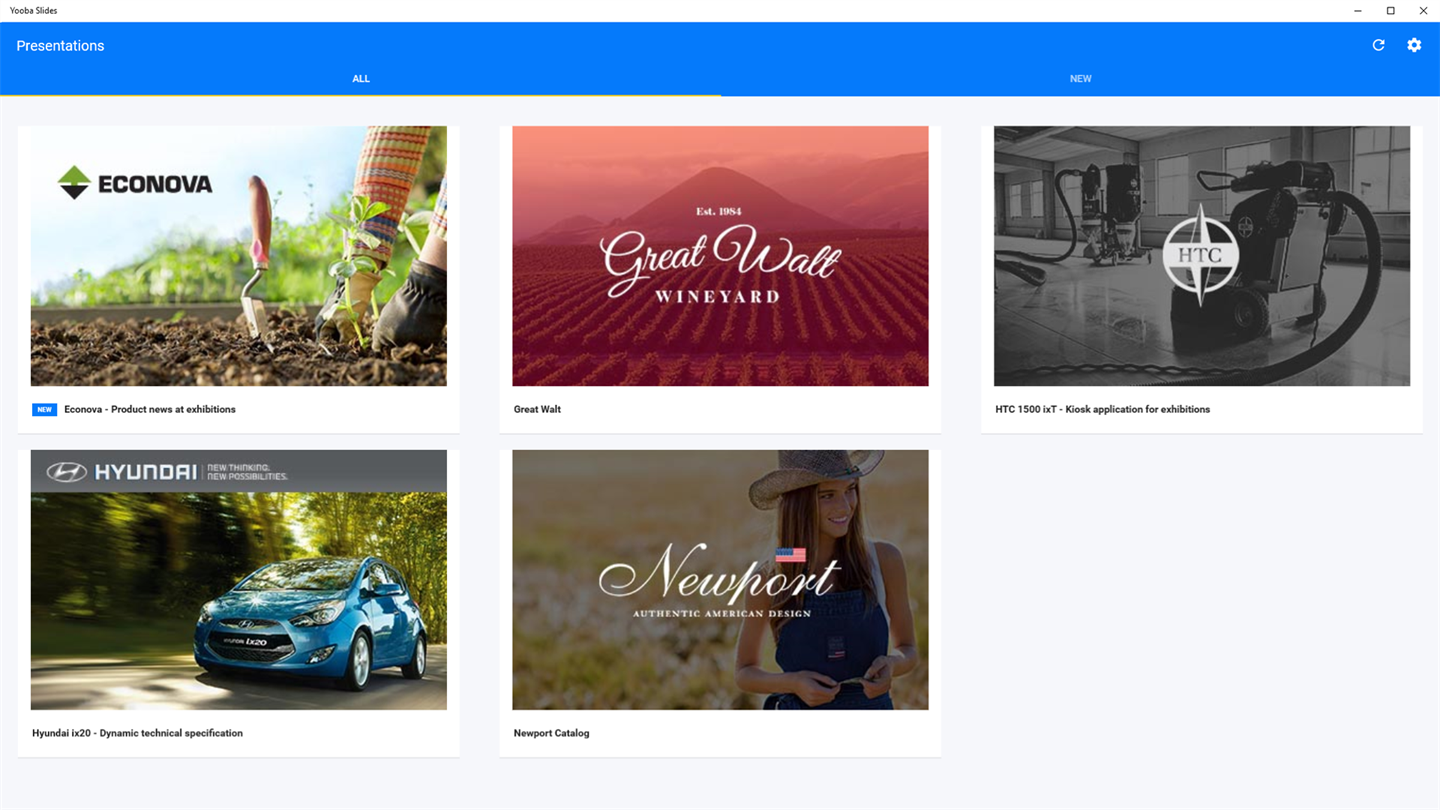The height and width of the screenshot is (810, 1440).
Task: Open the Newport Catalog thumbnail
Action: pyautogui.click(x=720, y=580)
